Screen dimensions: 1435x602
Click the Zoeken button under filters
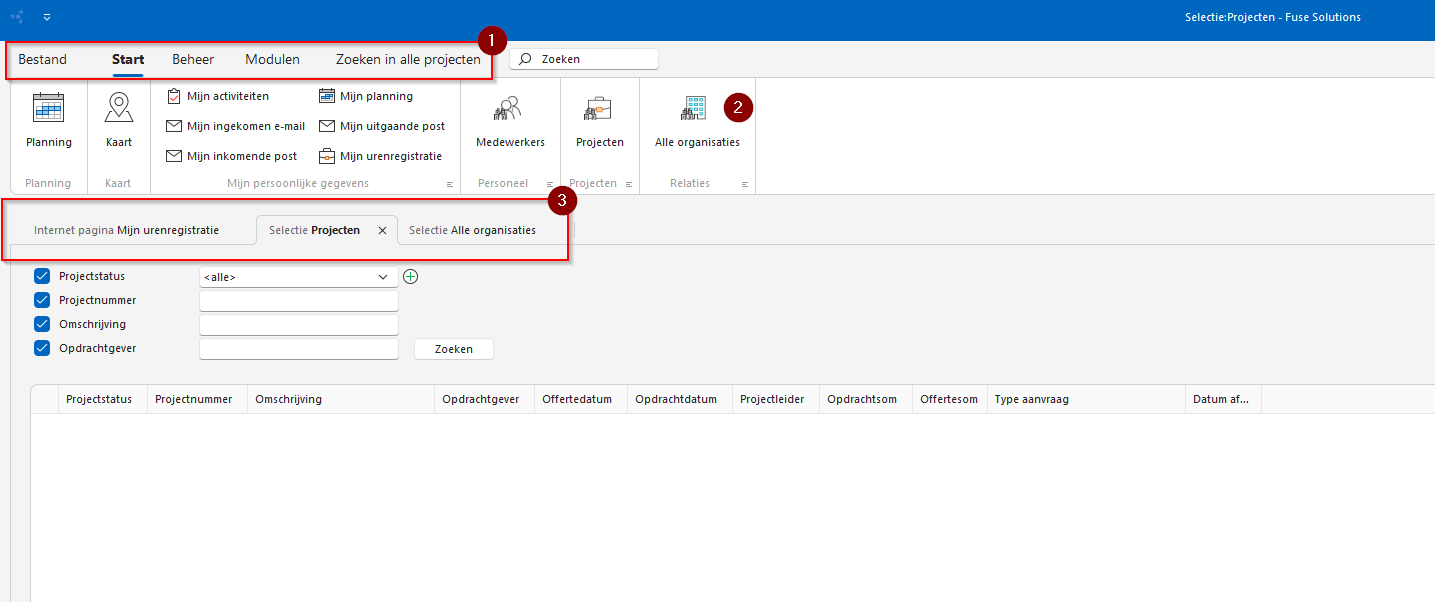453,349
